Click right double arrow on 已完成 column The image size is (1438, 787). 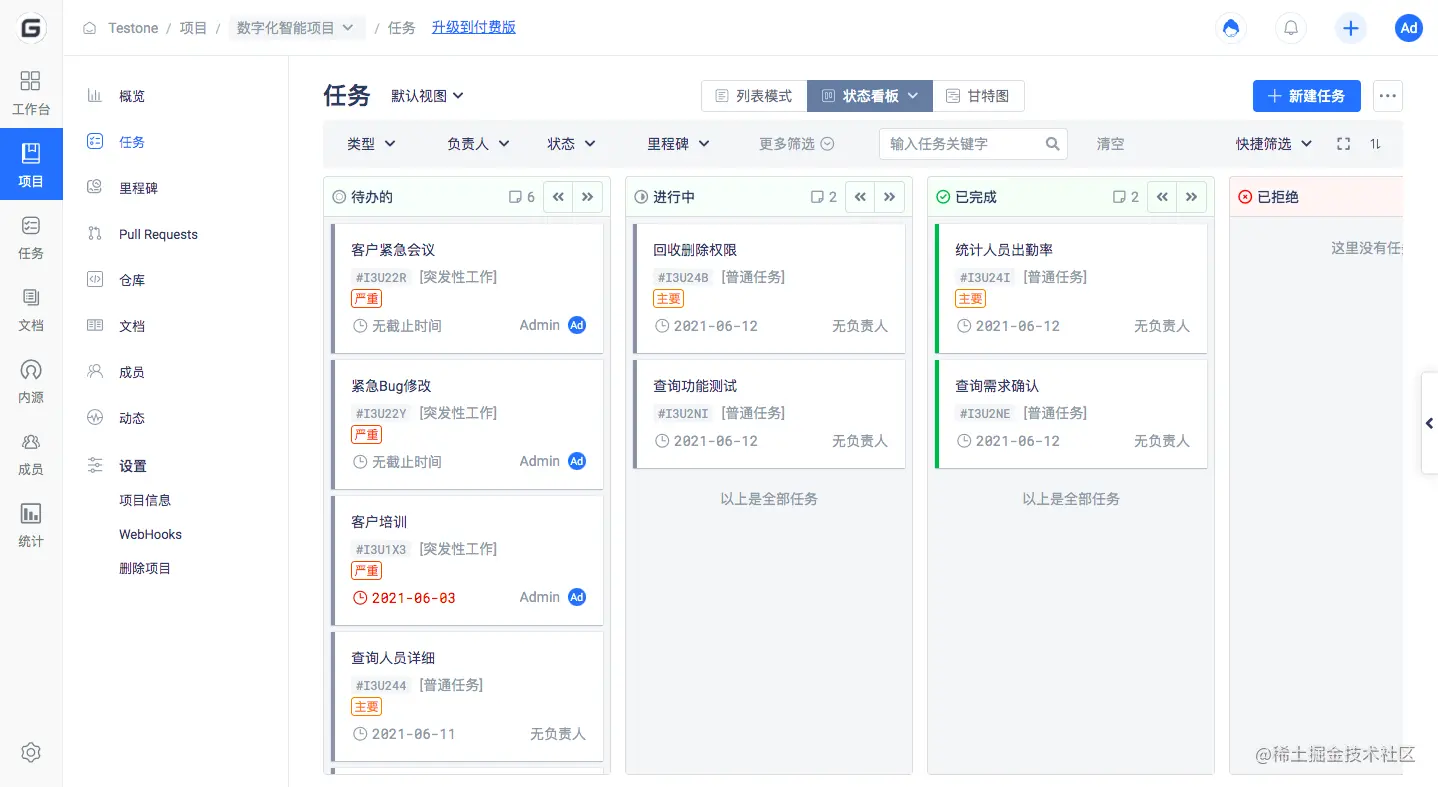click(x=1192, y=197)
